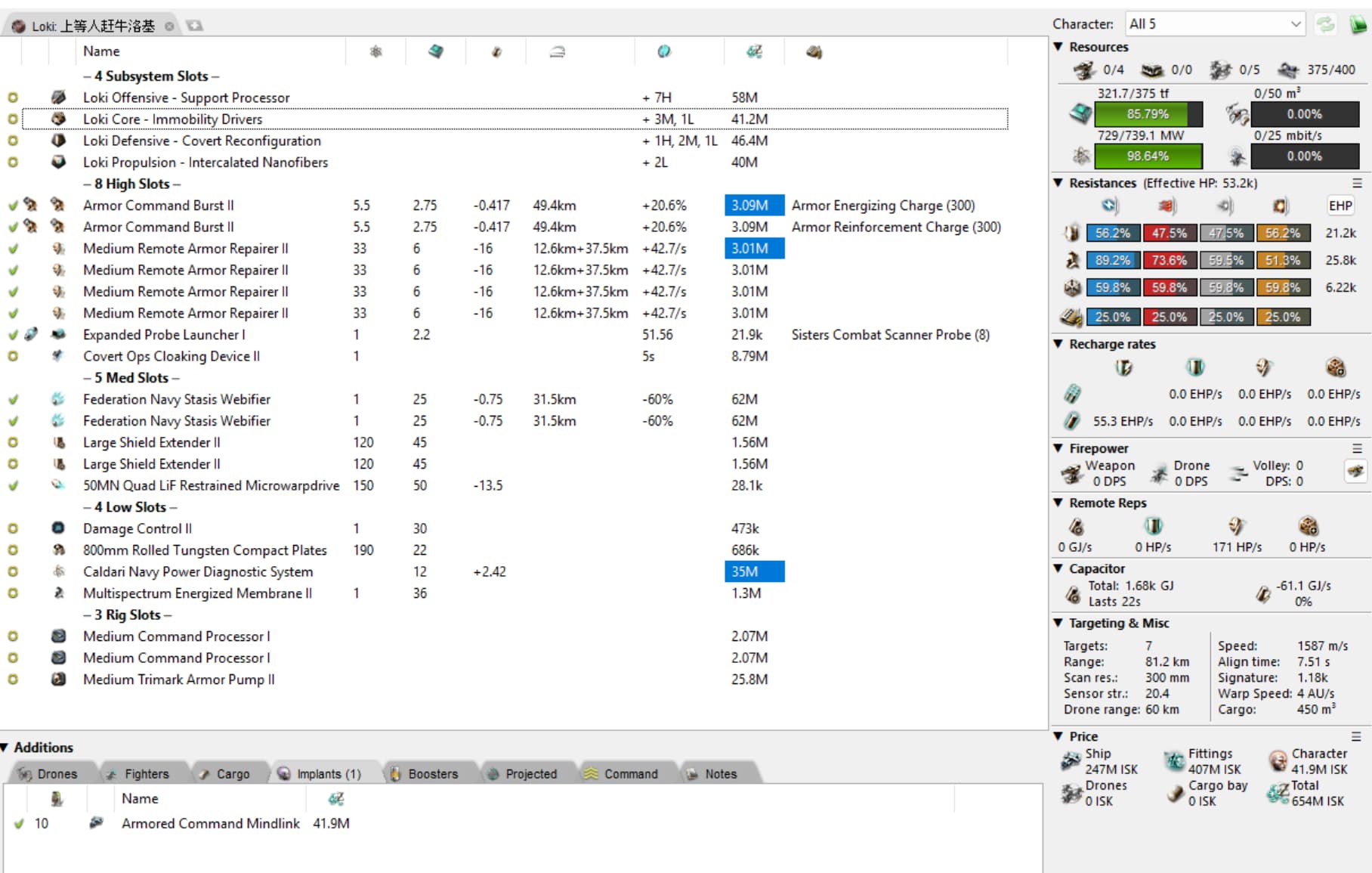Toggle state of Federation Navy Stasis Webifier
1372x873 pixels.
(13, 399)
